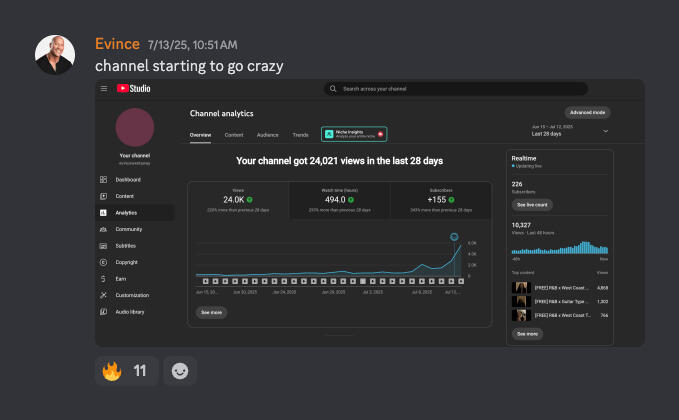The width and height of the screenshot is (679, 420).
Task: Open Customization in sidebar
Action: (x=132, y=295)
